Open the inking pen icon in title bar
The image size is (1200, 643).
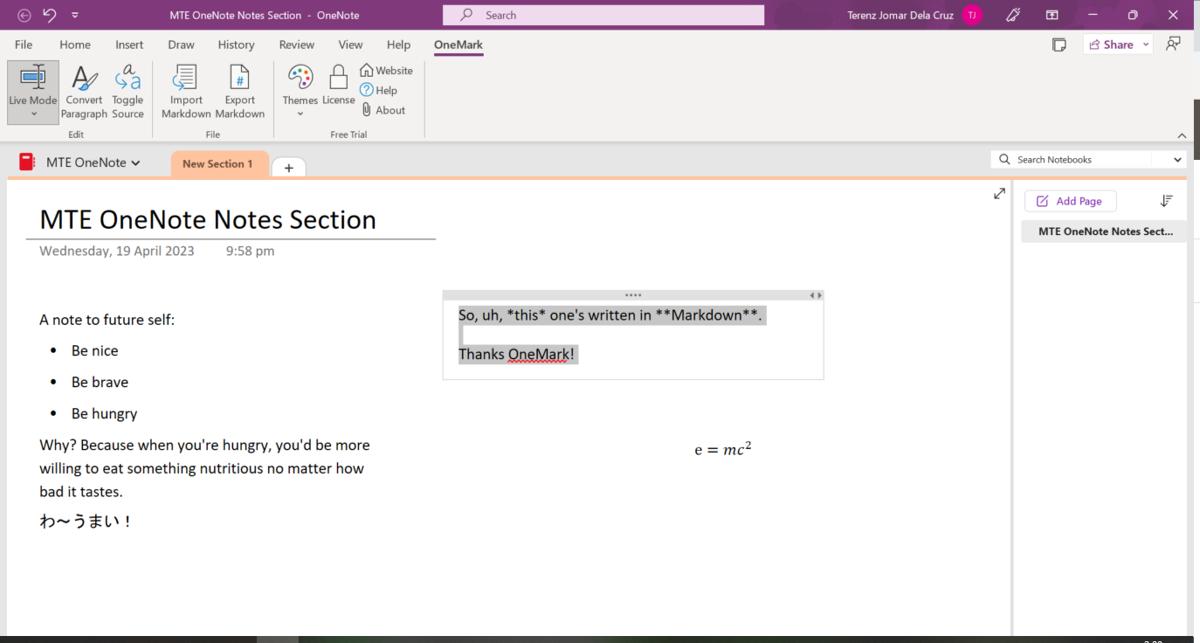pyautogui.click(x=1012, y=15)
